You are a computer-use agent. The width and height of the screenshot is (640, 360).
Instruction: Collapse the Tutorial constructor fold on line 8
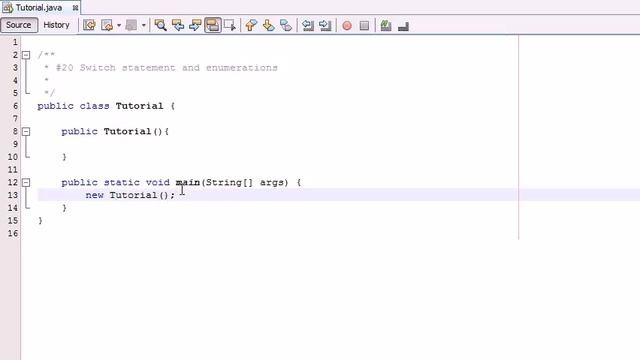(x=26, y=131)
